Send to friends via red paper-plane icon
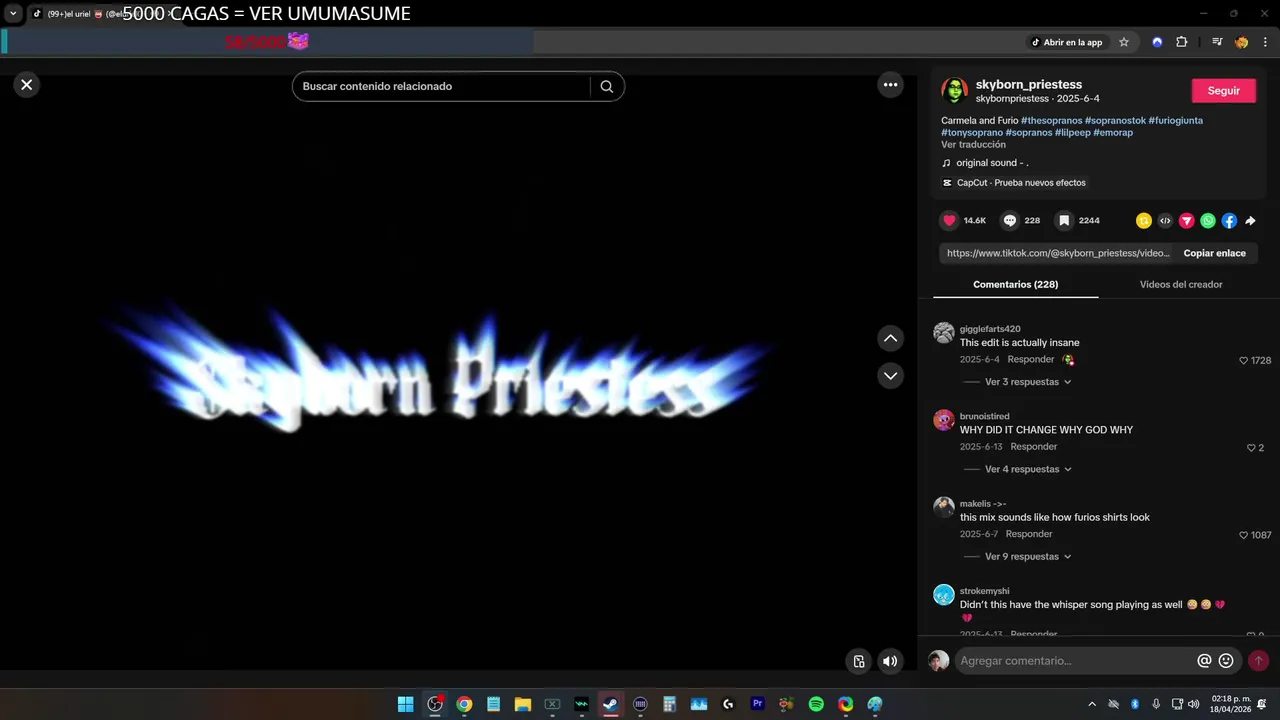 1187,221
